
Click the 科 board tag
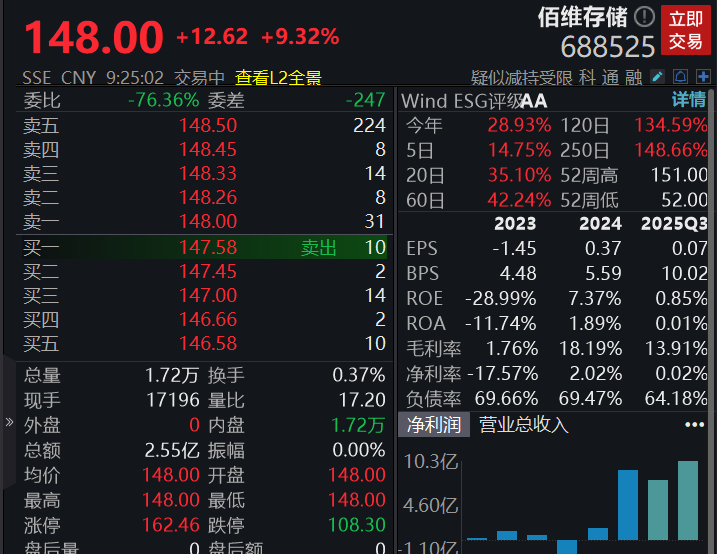click(587, 78)
